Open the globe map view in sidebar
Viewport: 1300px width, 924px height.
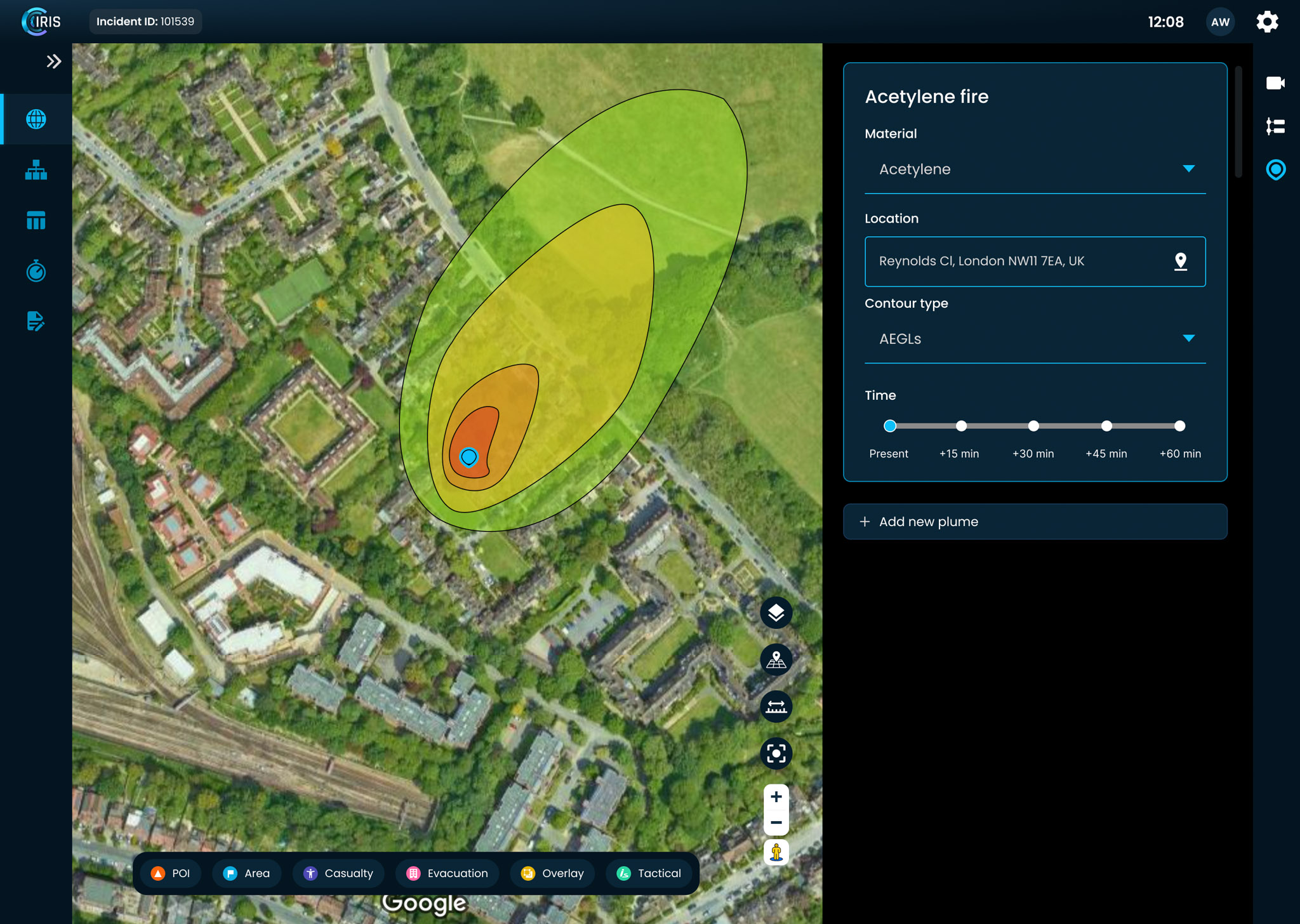pyautogui.click(x=36, y=119)
